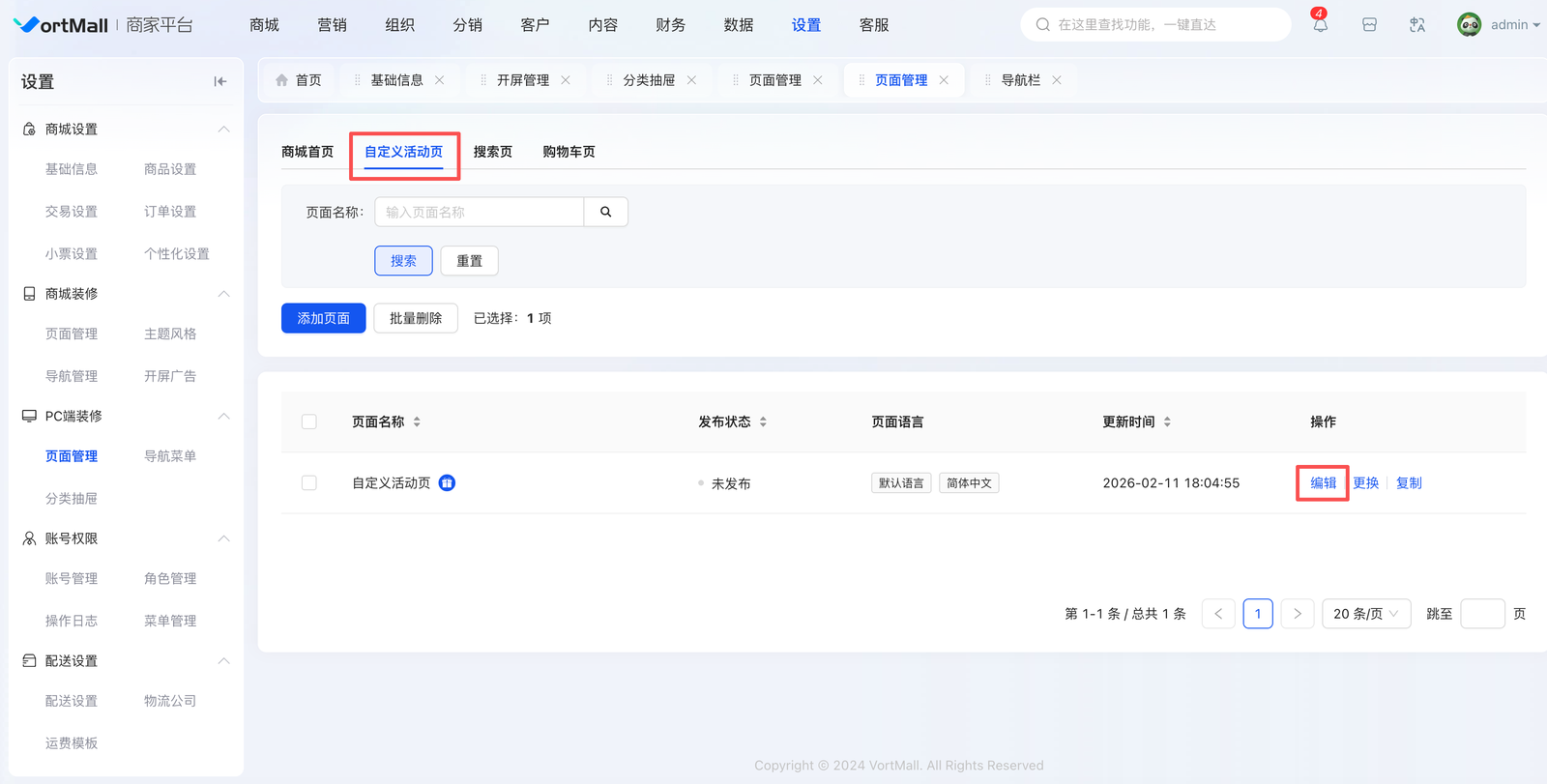
Task: Open the admin user dropdown
Action: (x=1499, y=25)
